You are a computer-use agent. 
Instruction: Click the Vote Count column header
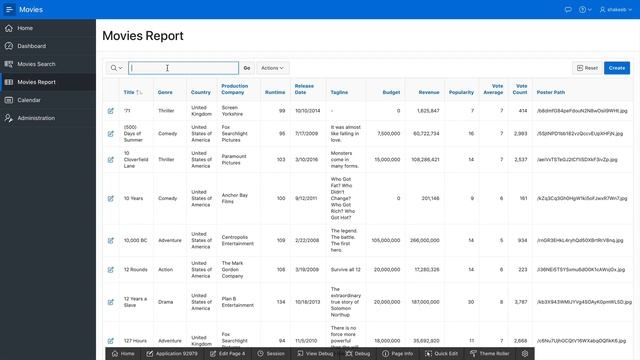pyautogui.click(x=520, y=89)
